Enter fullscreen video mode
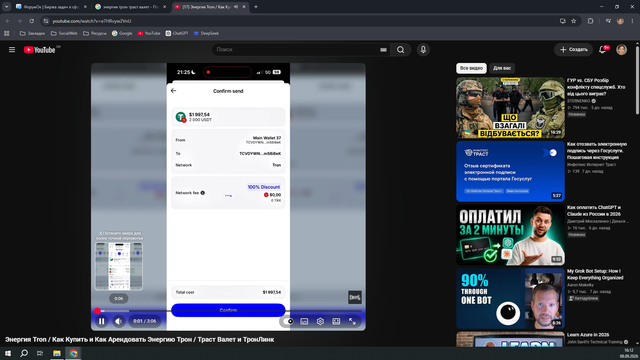The height and width of the screenshot is (360, 640). (352, 321)
